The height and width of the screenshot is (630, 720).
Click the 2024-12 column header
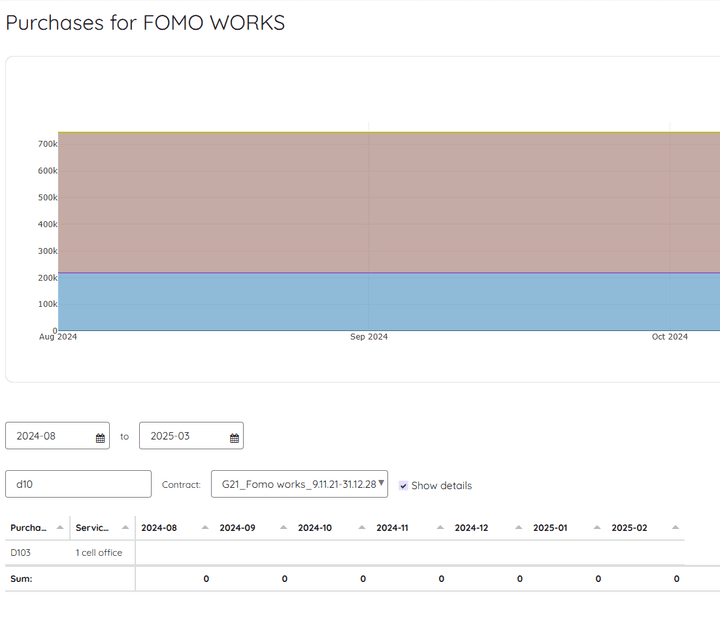pyautogui.click(x=471, y=528)
